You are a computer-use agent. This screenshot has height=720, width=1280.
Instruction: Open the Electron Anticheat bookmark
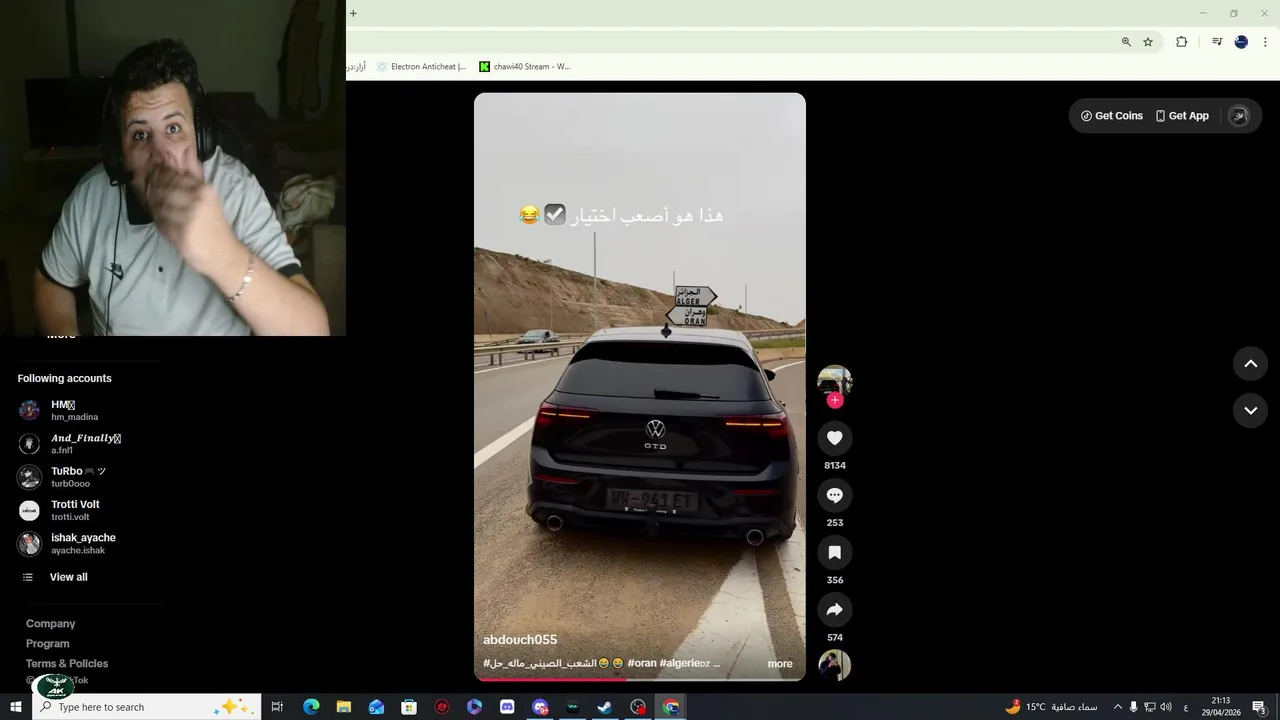click(421, 67)
